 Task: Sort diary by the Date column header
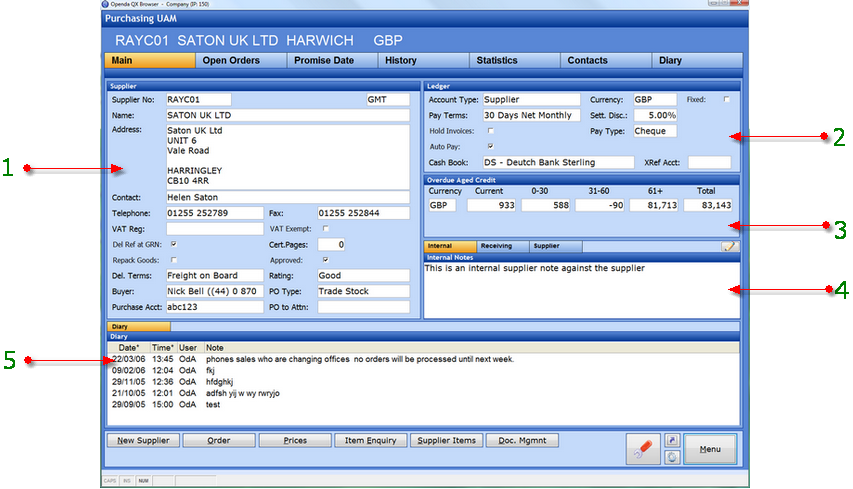click(129, 348)
